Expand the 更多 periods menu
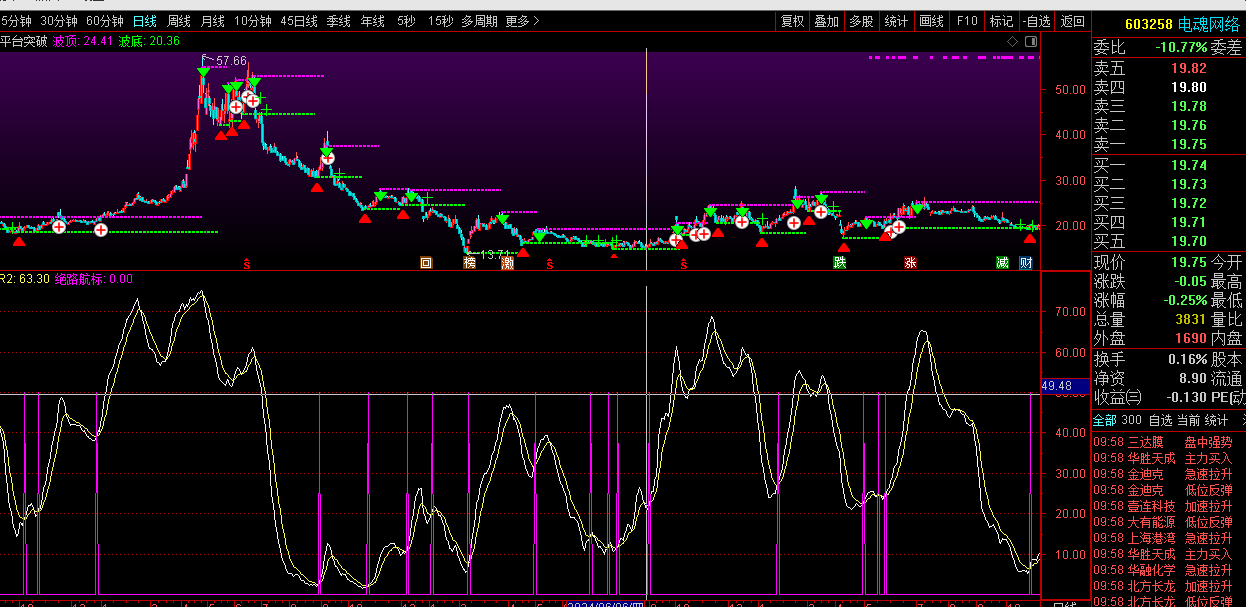The image size is (1246, 607). 522,21
